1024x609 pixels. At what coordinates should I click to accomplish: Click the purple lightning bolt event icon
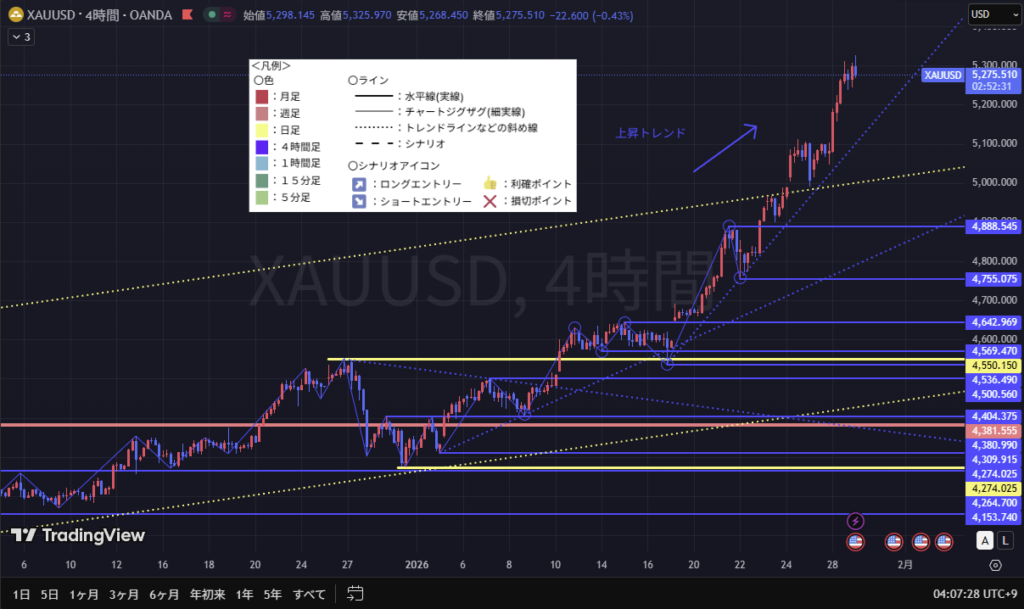point(855,520)
